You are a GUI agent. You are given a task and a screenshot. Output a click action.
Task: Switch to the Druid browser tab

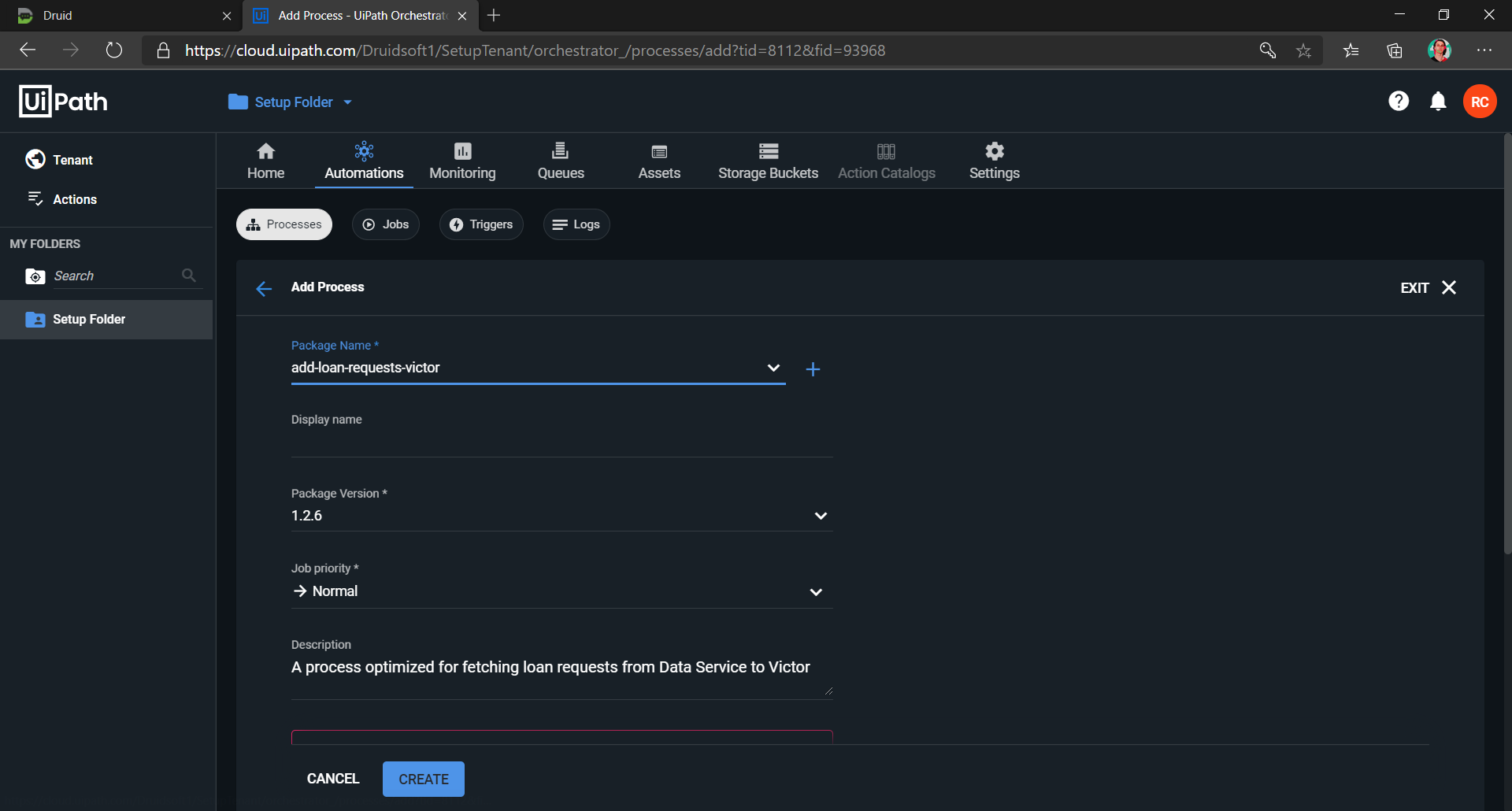pyautogui.click(x=121, y=16)
